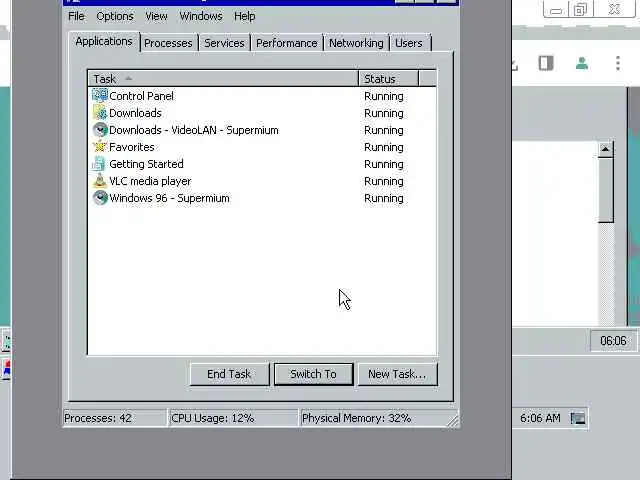This screenshot has height=480, width=640.
Task: Click Running status of VLC media player
Action: 384,181
